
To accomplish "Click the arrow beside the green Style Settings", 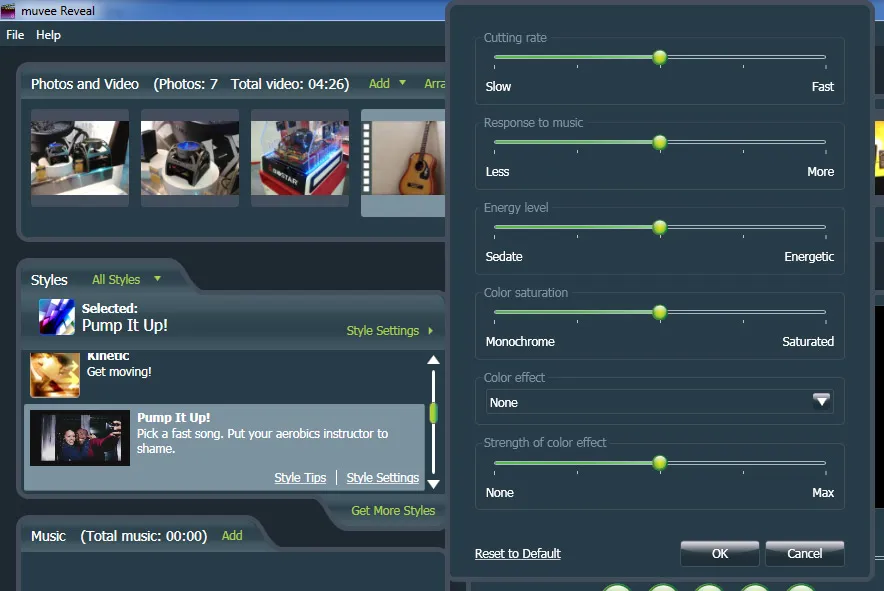I will click(x=431, y=330).
